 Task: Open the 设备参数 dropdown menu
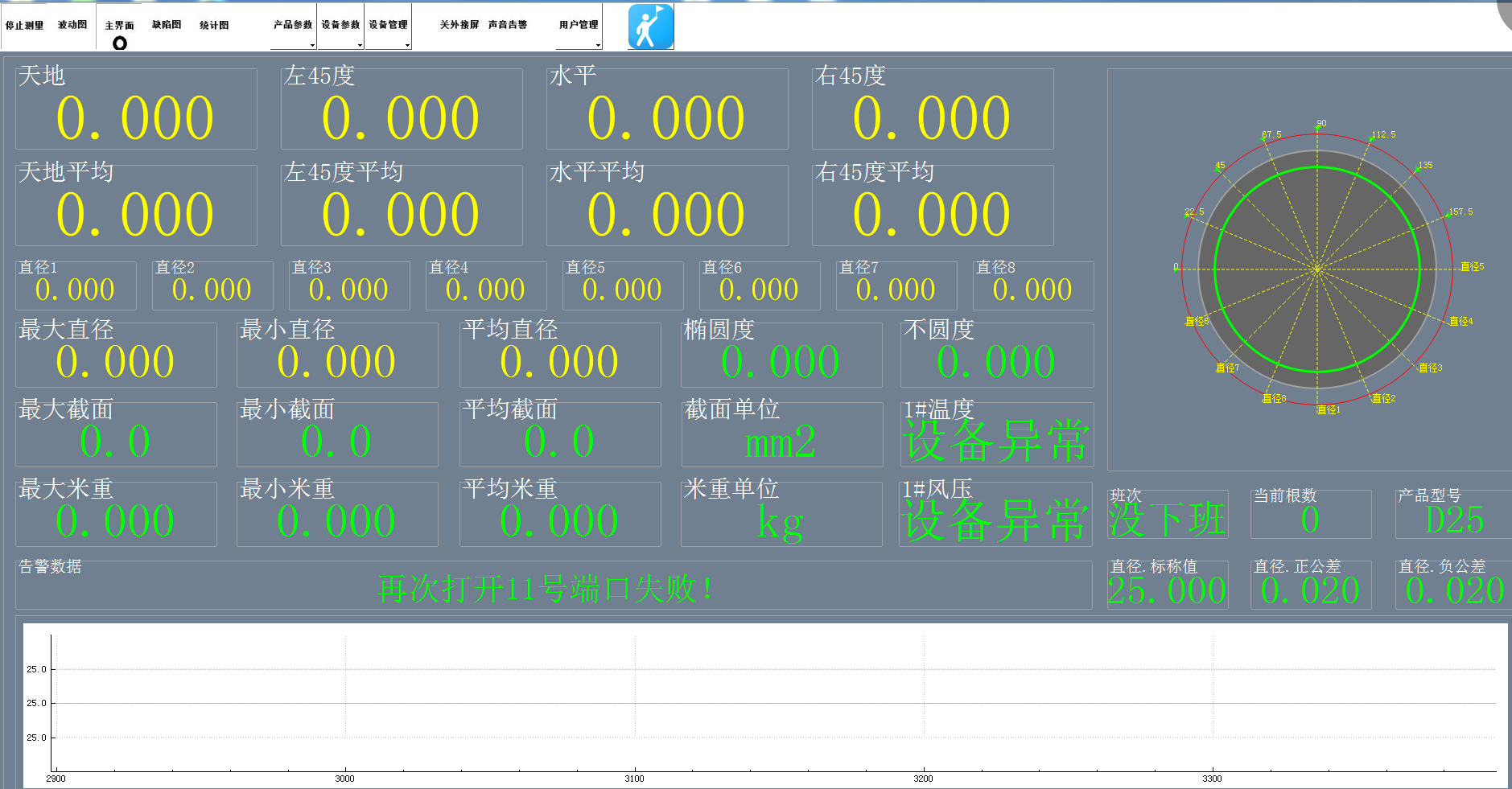pyautogui.click(x=340, y=26)
